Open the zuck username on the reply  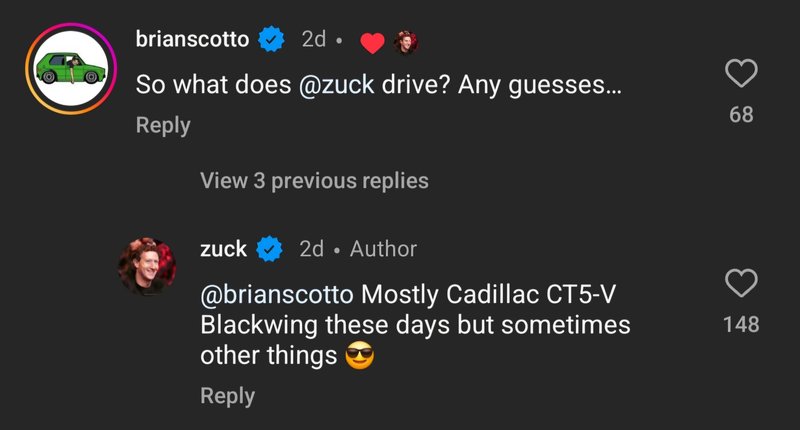[x=223, y=249]
